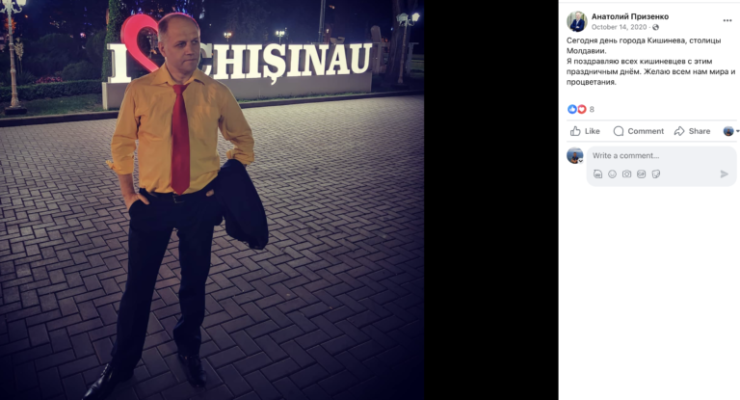Like this post
The height and width of the screenshot is (400, 740).
tap(585, 131)
